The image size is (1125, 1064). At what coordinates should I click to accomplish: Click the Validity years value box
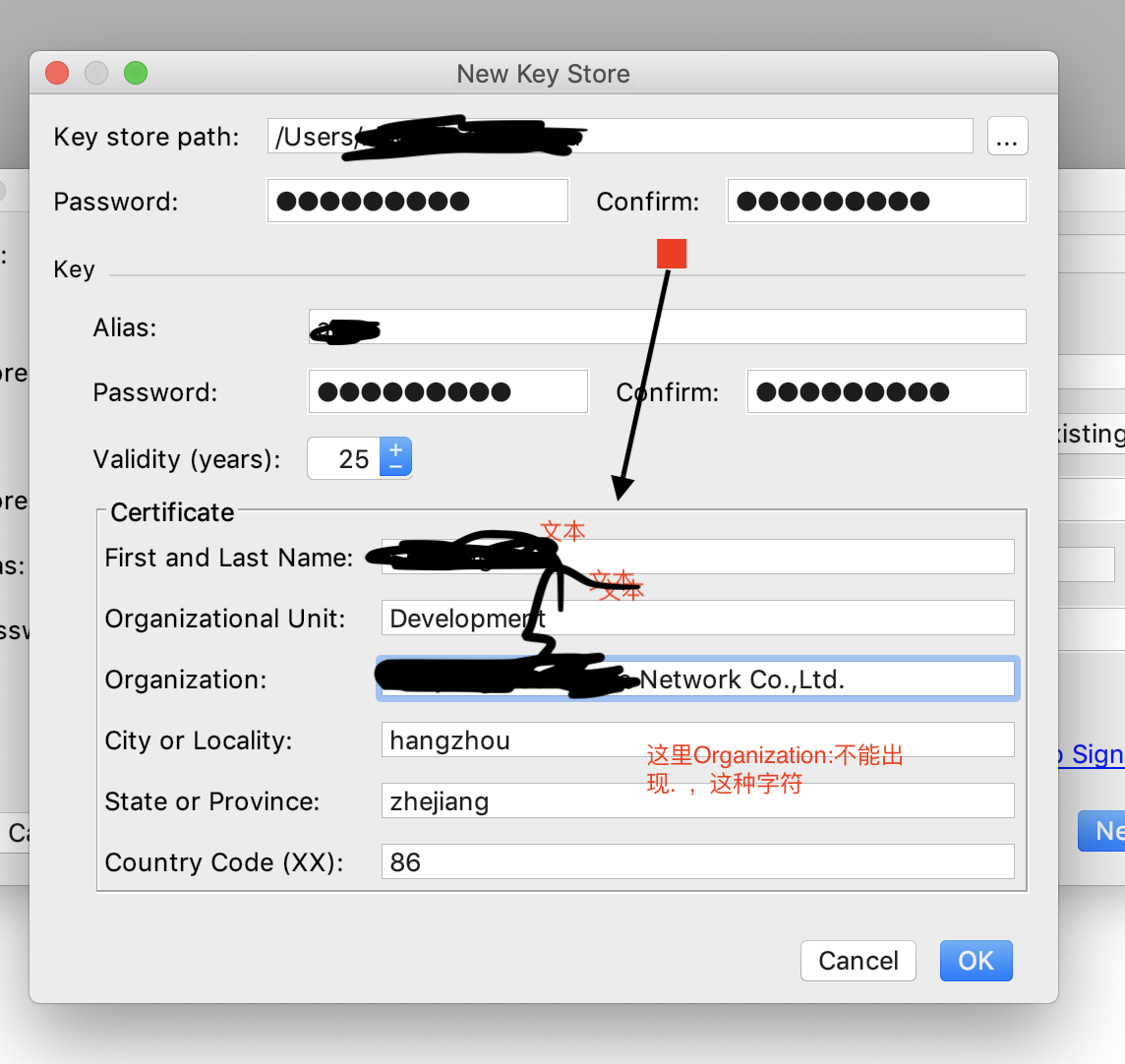point(344,457)
